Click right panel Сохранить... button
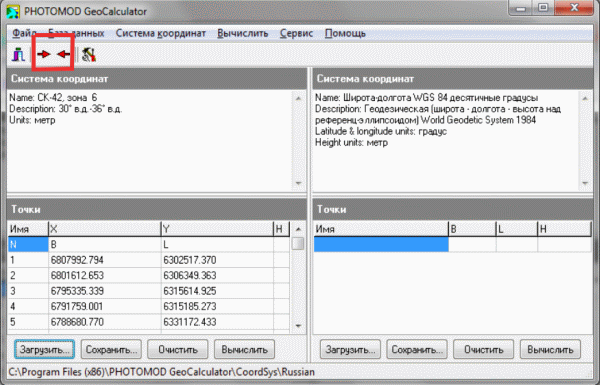This screenshot has height=385, width=600. 417,349
